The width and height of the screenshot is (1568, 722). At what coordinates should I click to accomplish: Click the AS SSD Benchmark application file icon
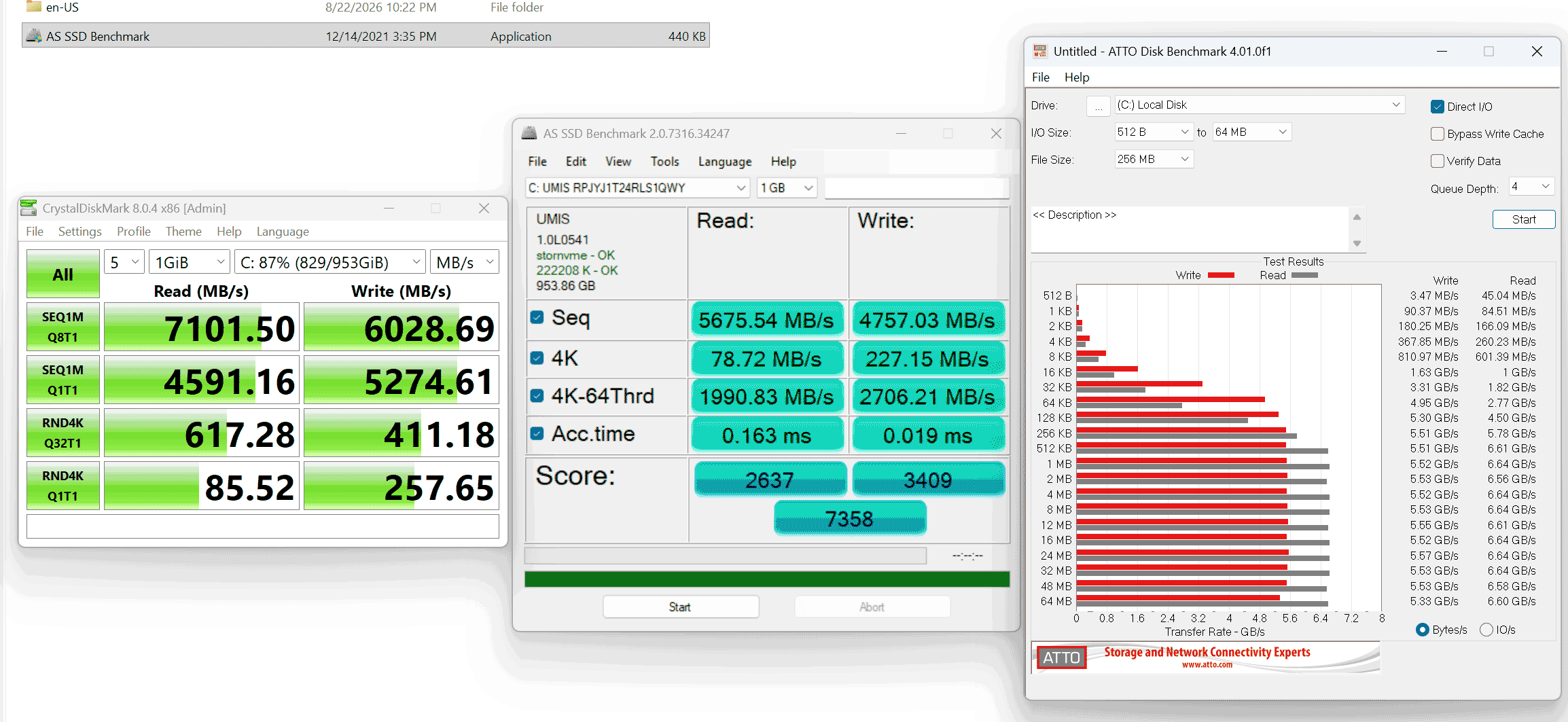pyautogui.click(x=34, y=36)
